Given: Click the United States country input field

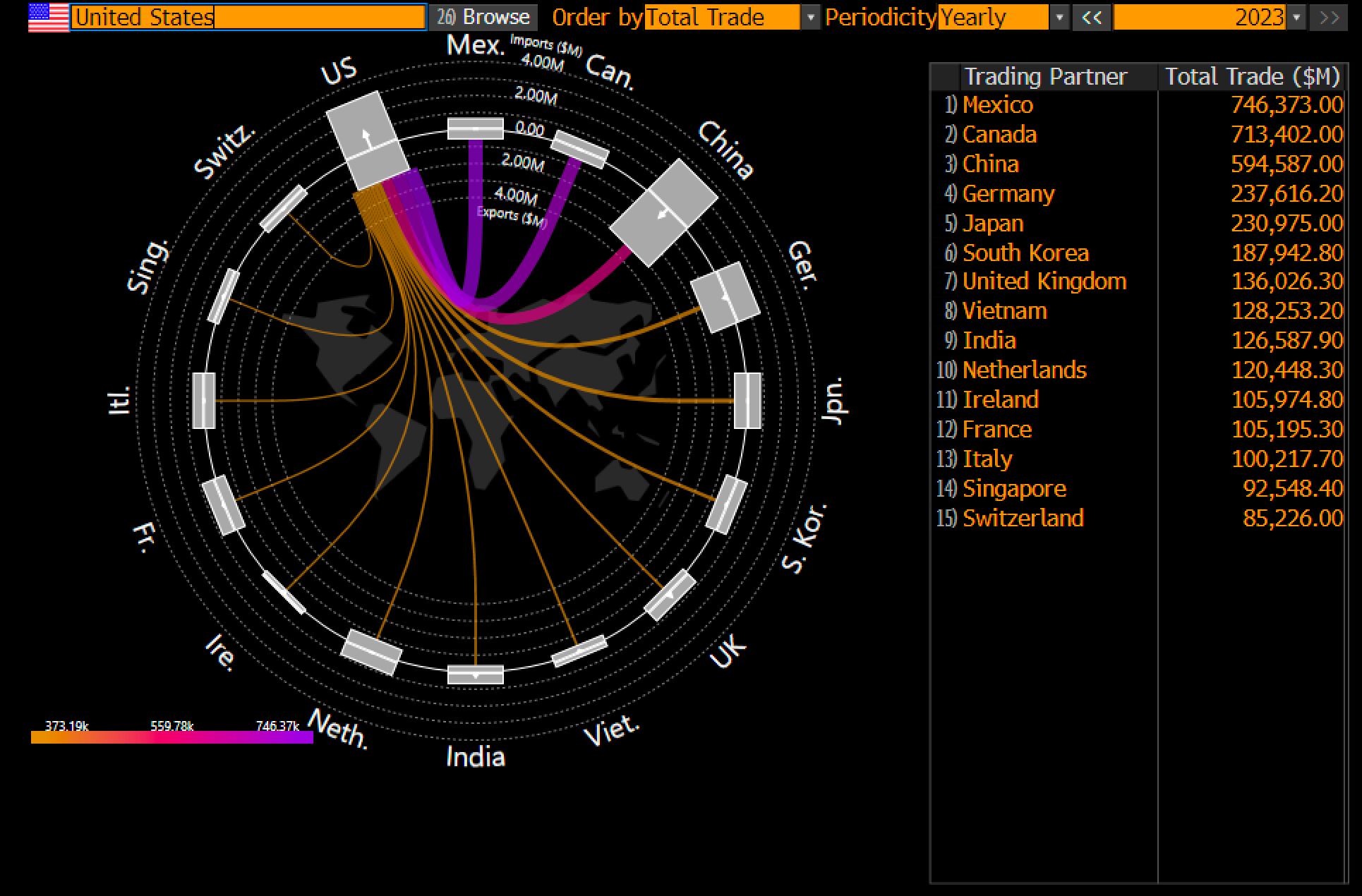Looking at the screenshot, I should click(248, 17).
